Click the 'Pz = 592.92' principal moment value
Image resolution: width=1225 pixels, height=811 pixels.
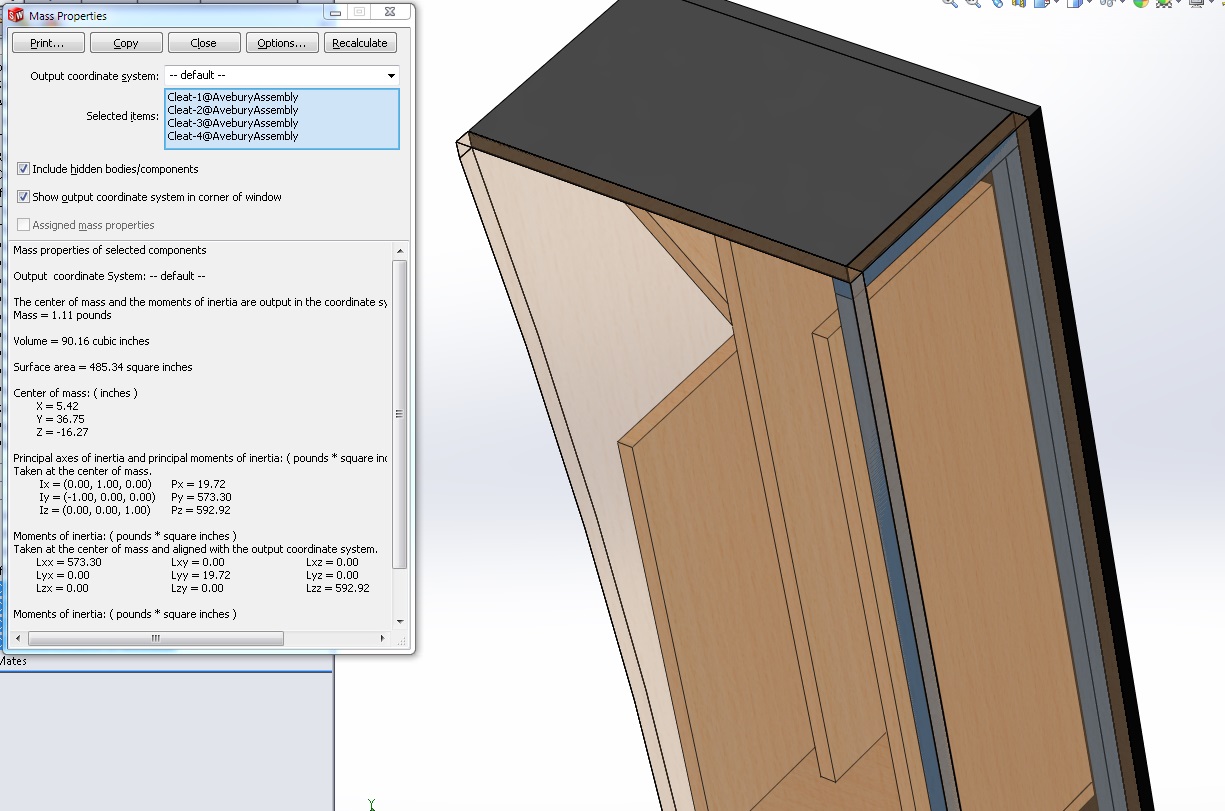[201, 510]
